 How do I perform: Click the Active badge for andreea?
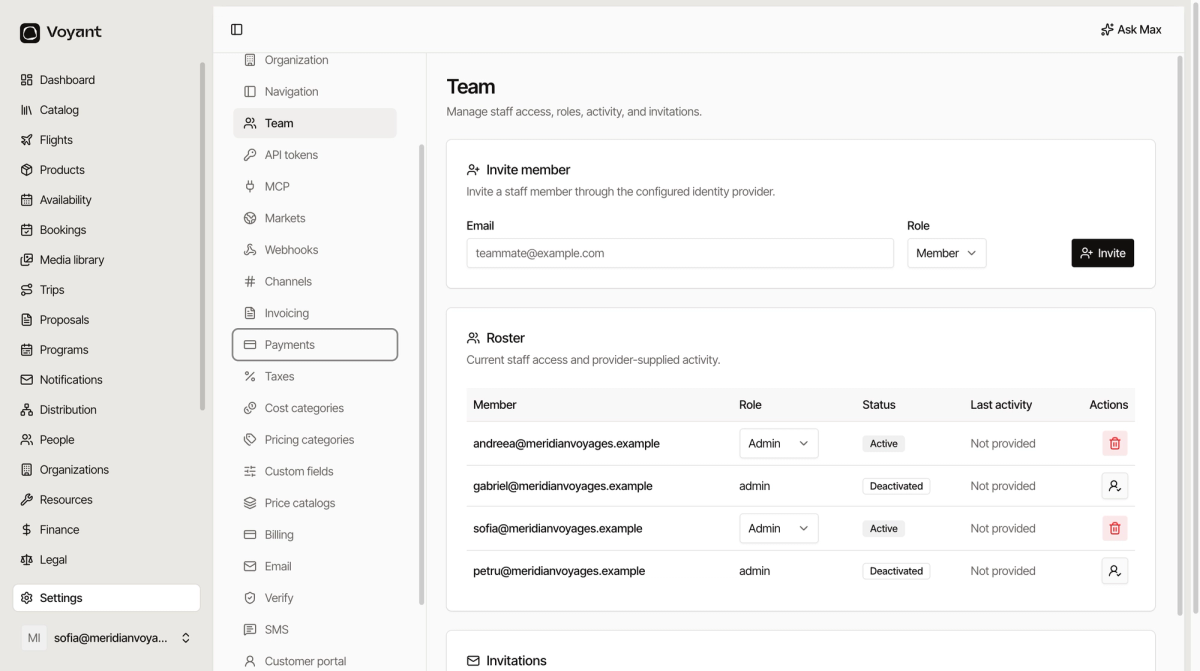point(883,443)
